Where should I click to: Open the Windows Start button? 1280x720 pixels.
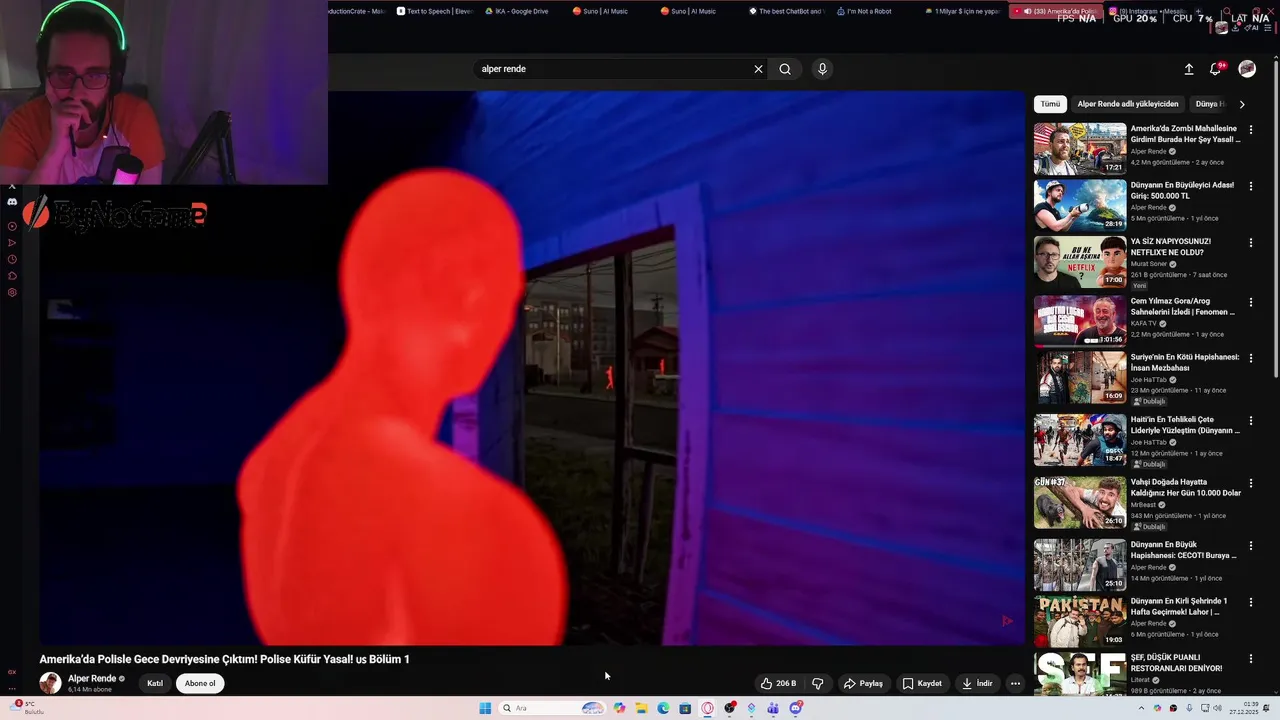tap(485, 708)
